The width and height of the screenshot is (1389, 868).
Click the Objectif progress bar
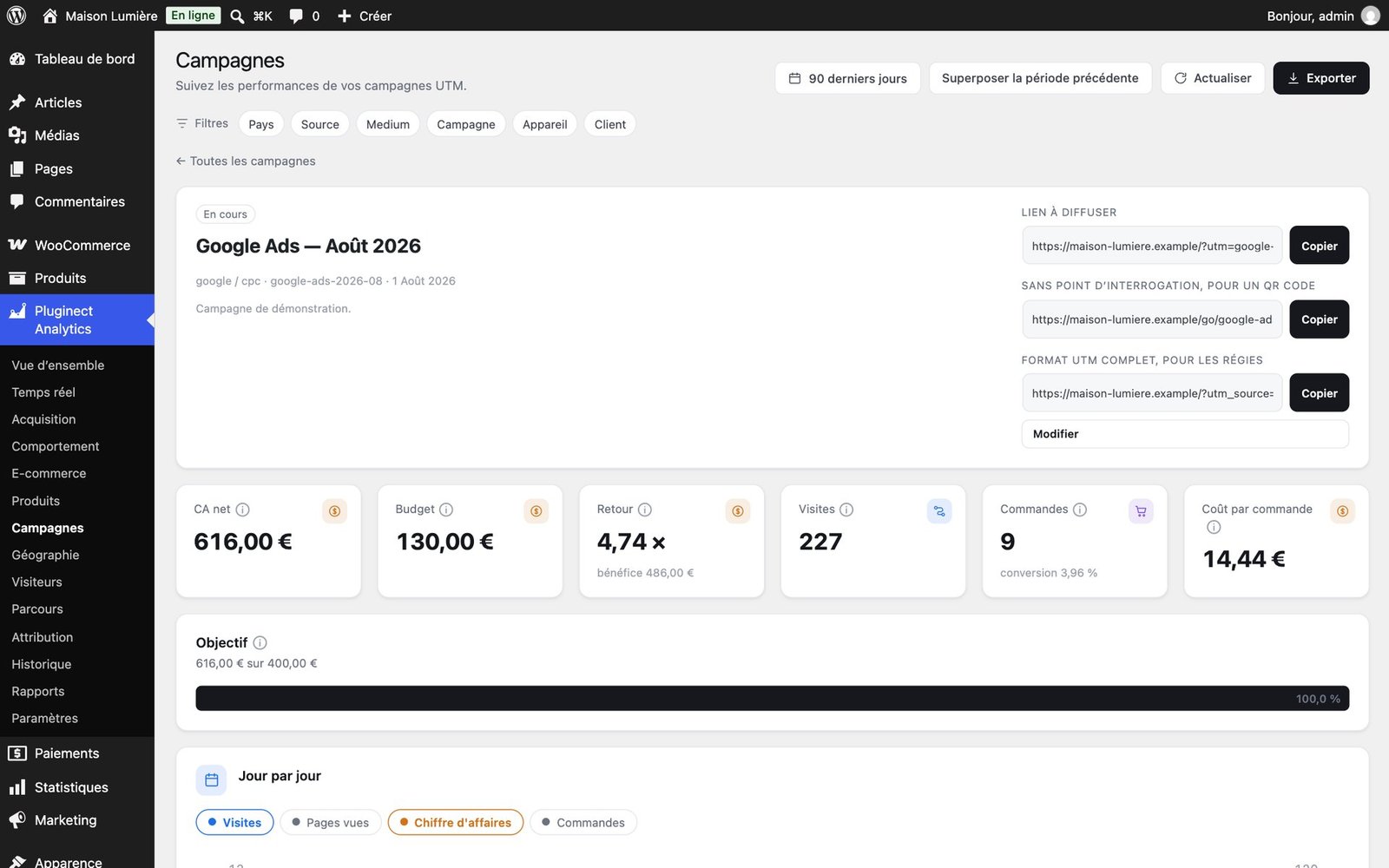773,699
